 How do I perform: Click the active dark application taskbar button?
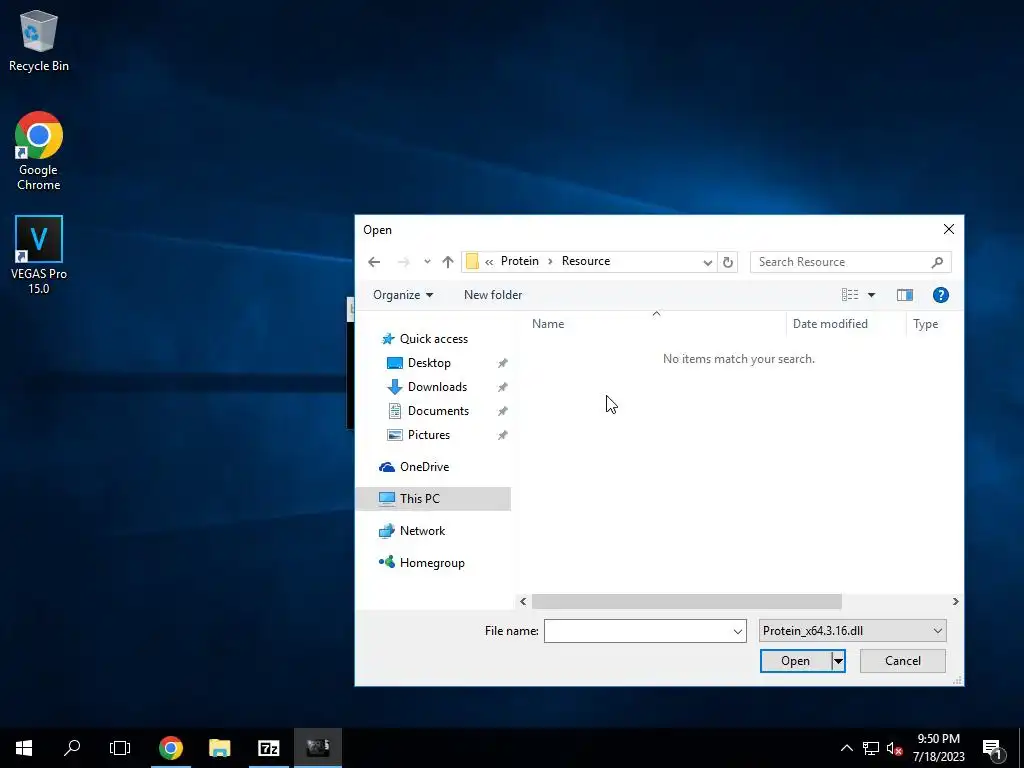[x=318, y=748]
